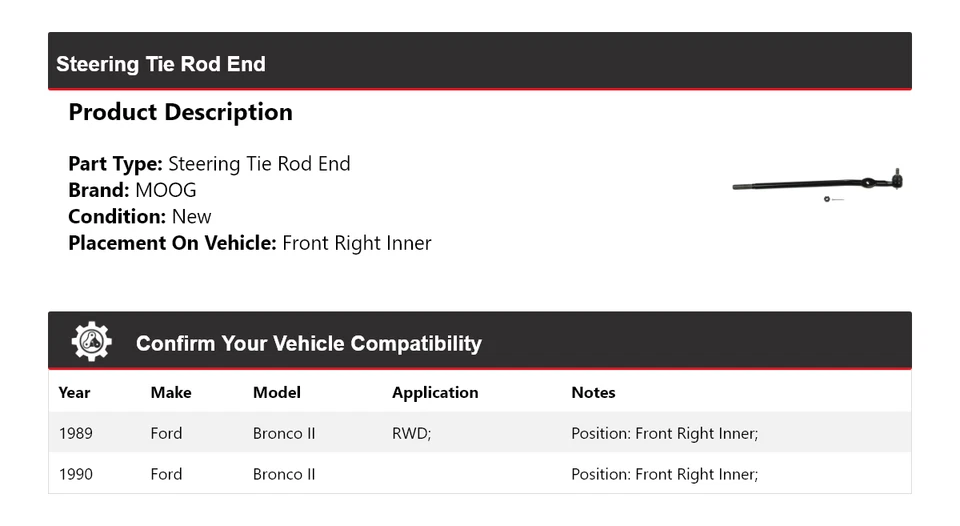Click Ford in the 1990 row
The image size is (960, 526).
click(x=166, y=474)
